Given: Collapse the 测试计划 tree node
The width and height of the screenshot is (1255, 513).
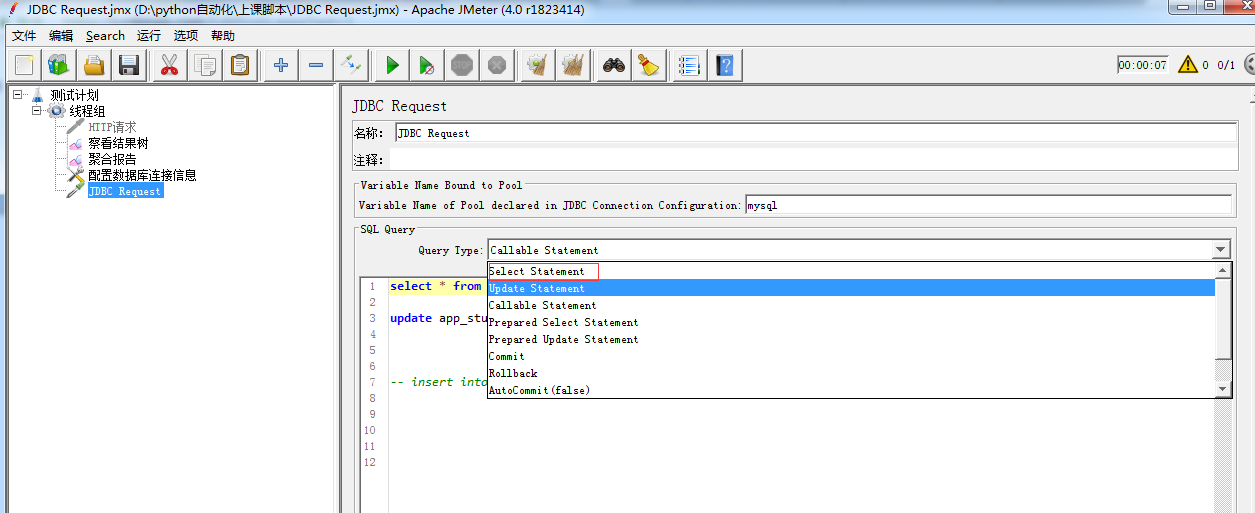Looking at the screenshot, I should 18,95.
